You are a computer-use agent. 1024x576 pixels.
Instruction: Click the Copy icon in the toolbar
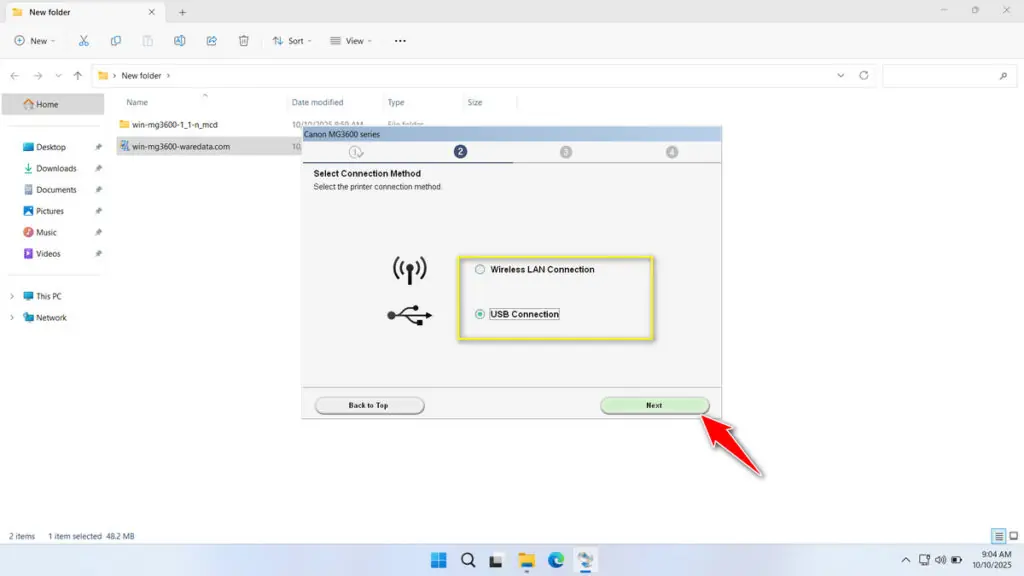click(115, 40)
